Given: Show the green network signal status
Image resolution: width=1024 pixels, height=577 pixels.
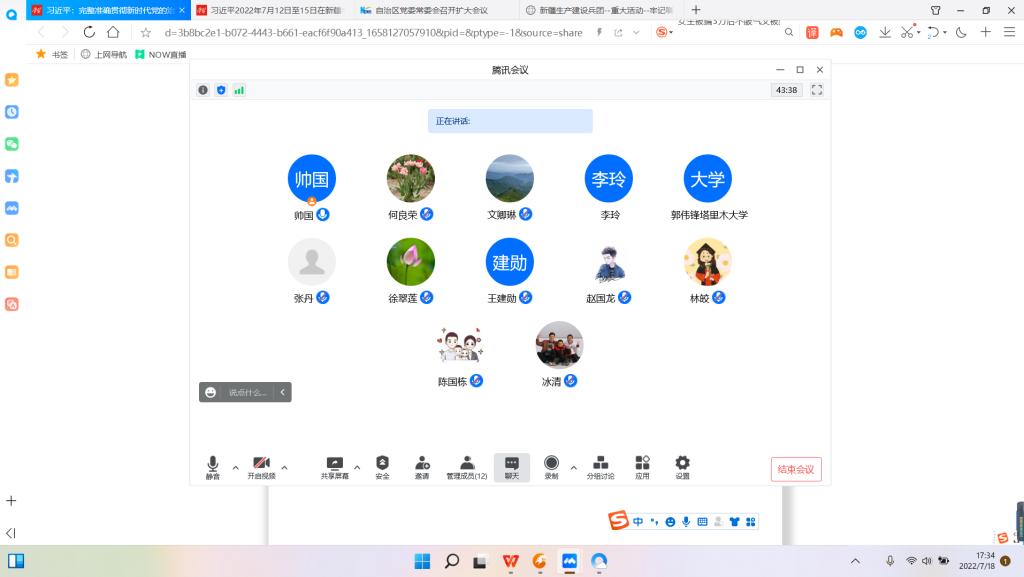Looking at the screenshot, I should [x=239, y=90].
